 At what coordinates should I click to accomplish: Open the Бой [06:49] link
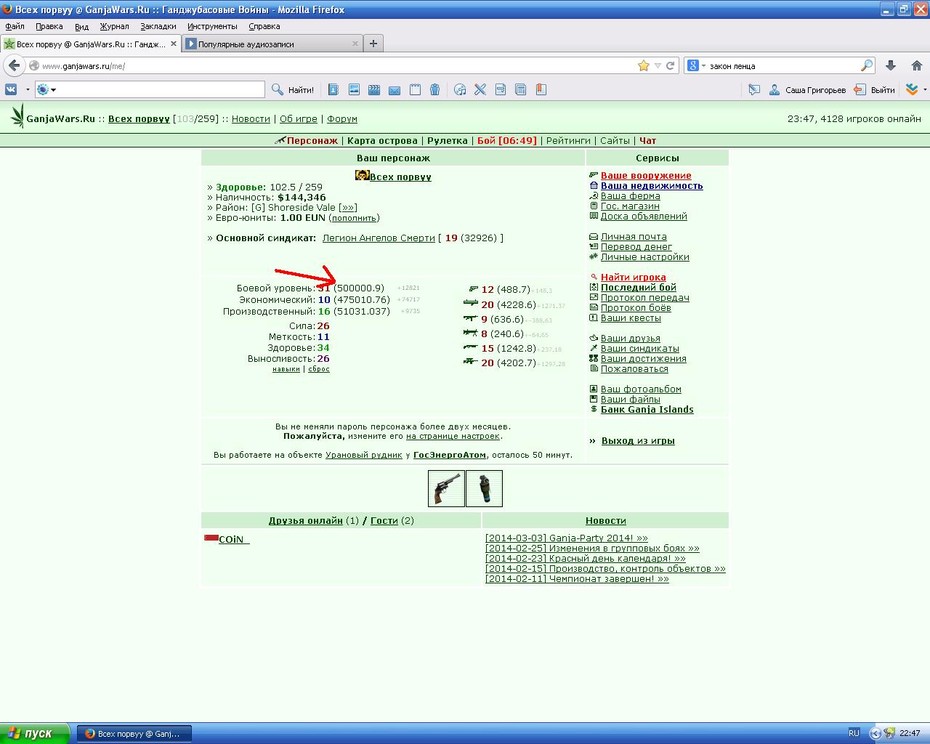507,141
